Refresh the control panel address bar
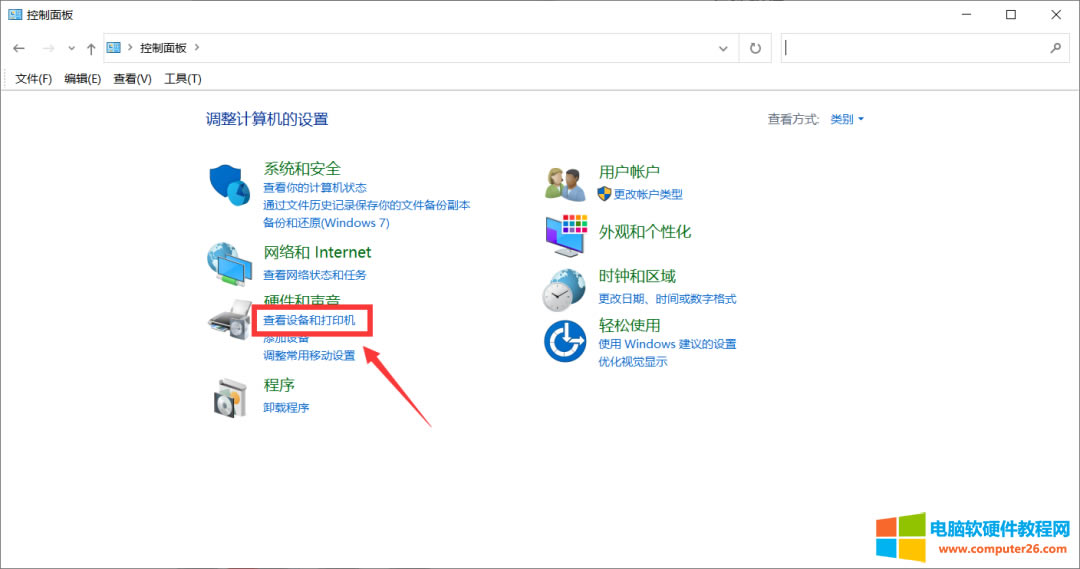Viewport: 1080px width, 569px height. pyautogui.click(x=755, y=48)
